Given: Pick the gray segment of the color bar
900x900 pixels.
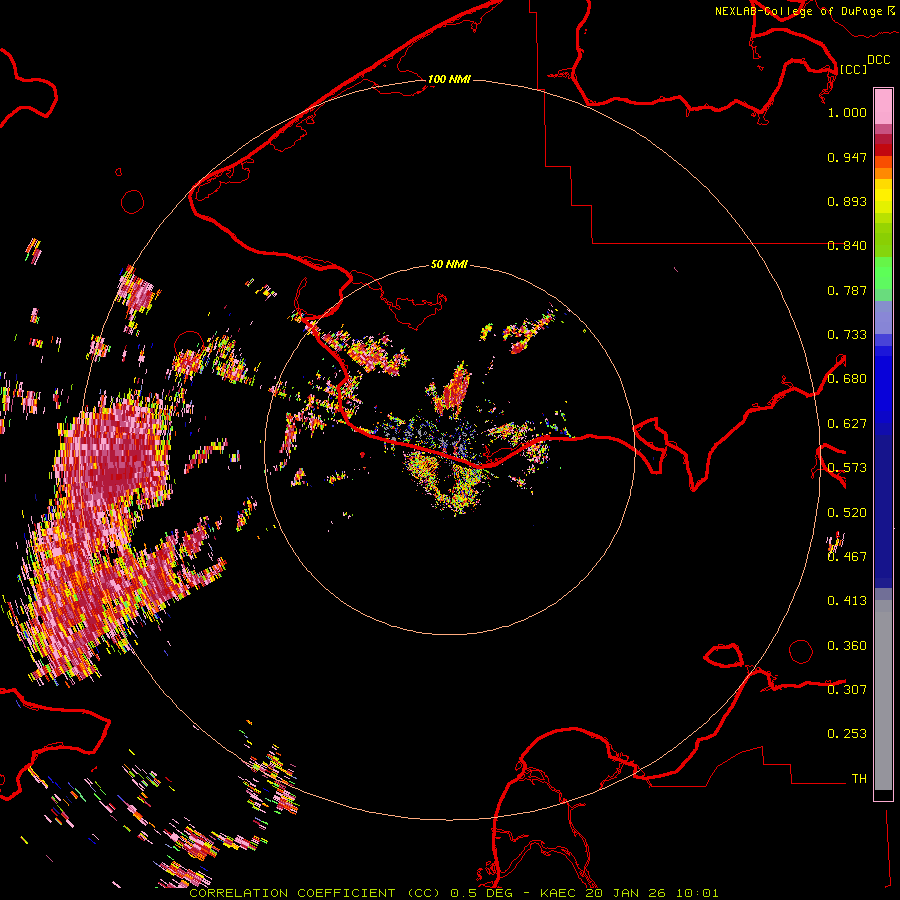Looking at the screenshot, I should click(883, 695).
